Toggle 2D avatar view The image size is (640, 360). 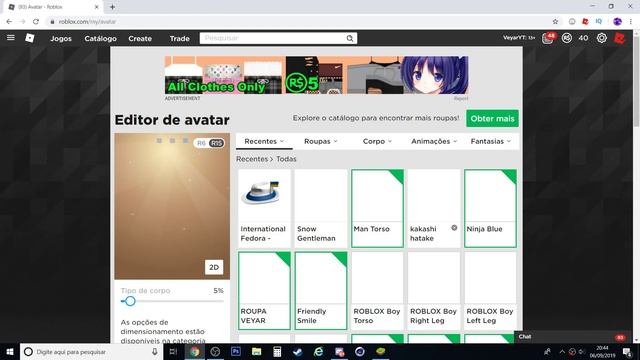pos(214,267)
